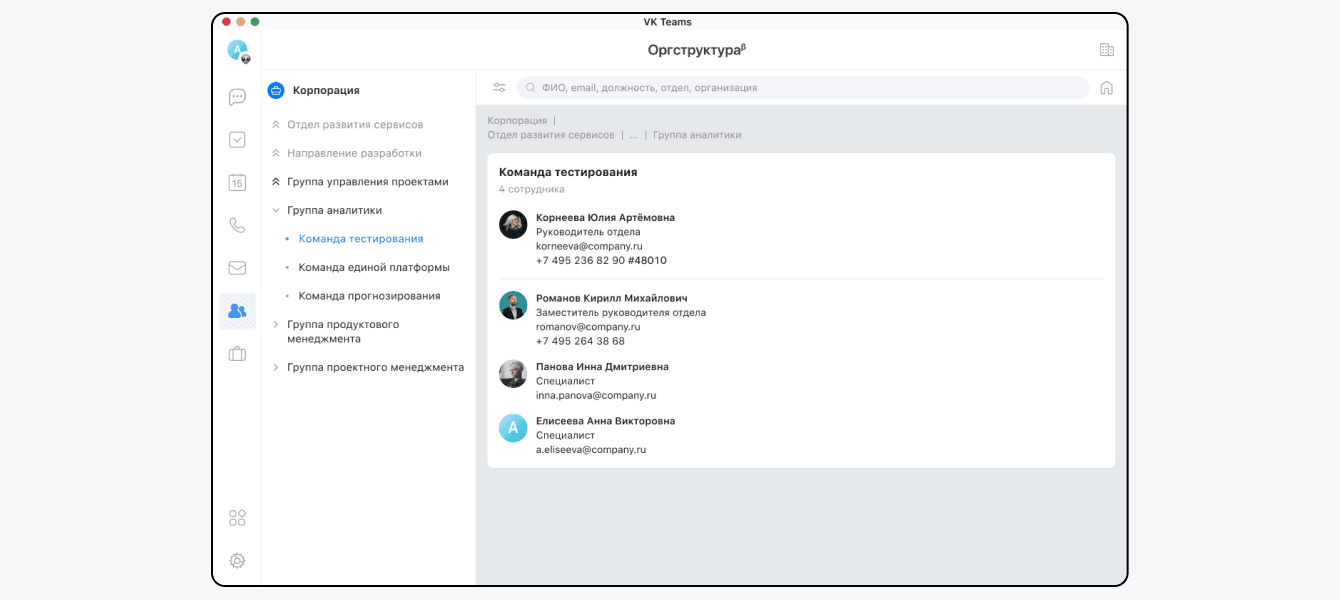Open the Tasks checkmark icon
The width and height of the screenshot is (1340, 600).
[237, 140]
